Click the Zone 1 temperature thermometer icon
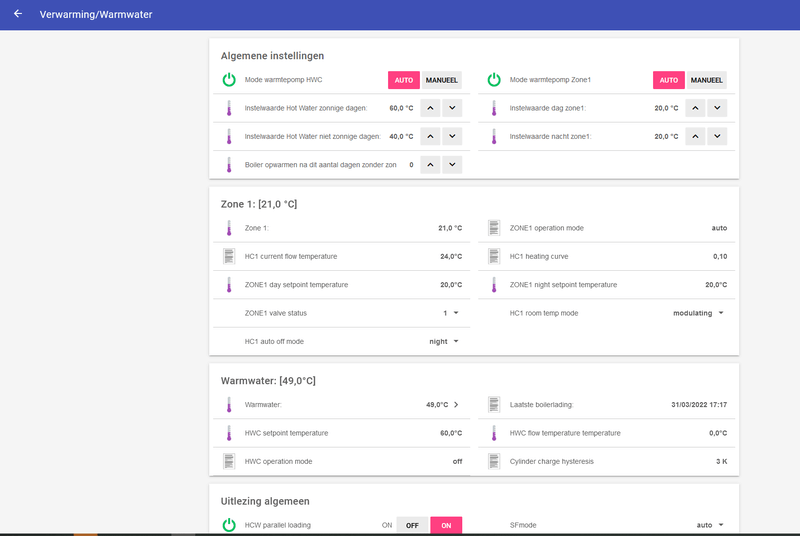 [x=229, y=228]
